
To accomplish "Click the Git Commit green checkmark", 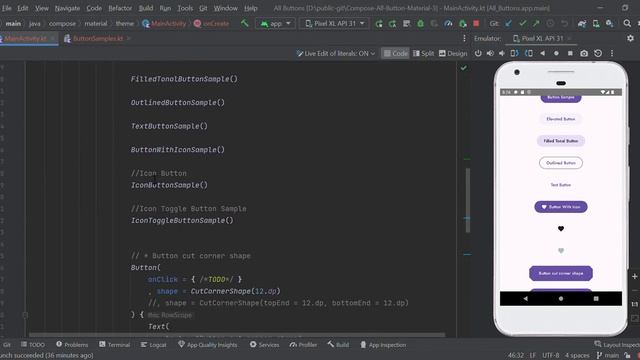I will 522,24.
